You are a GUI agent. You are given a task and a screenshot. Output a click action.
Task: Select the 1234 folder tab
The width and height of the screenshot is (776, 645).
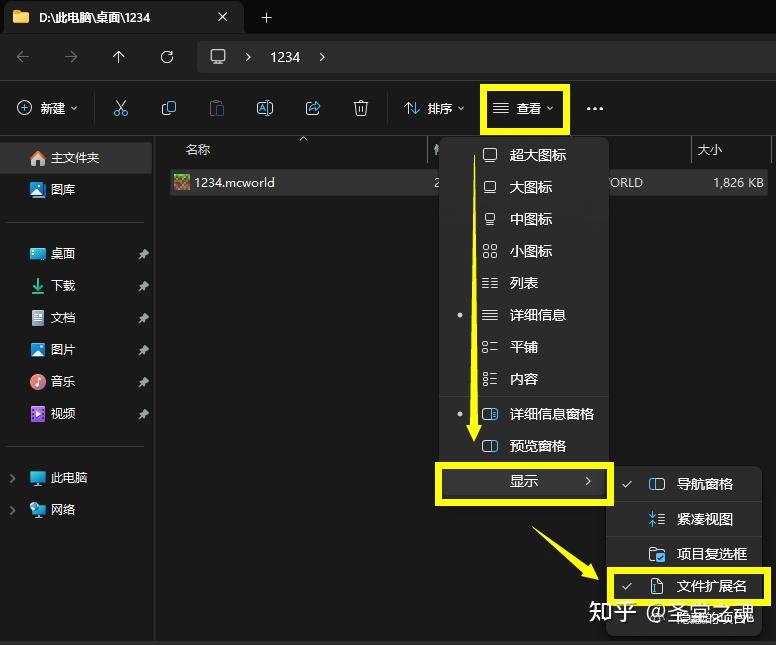click(124, 17)
